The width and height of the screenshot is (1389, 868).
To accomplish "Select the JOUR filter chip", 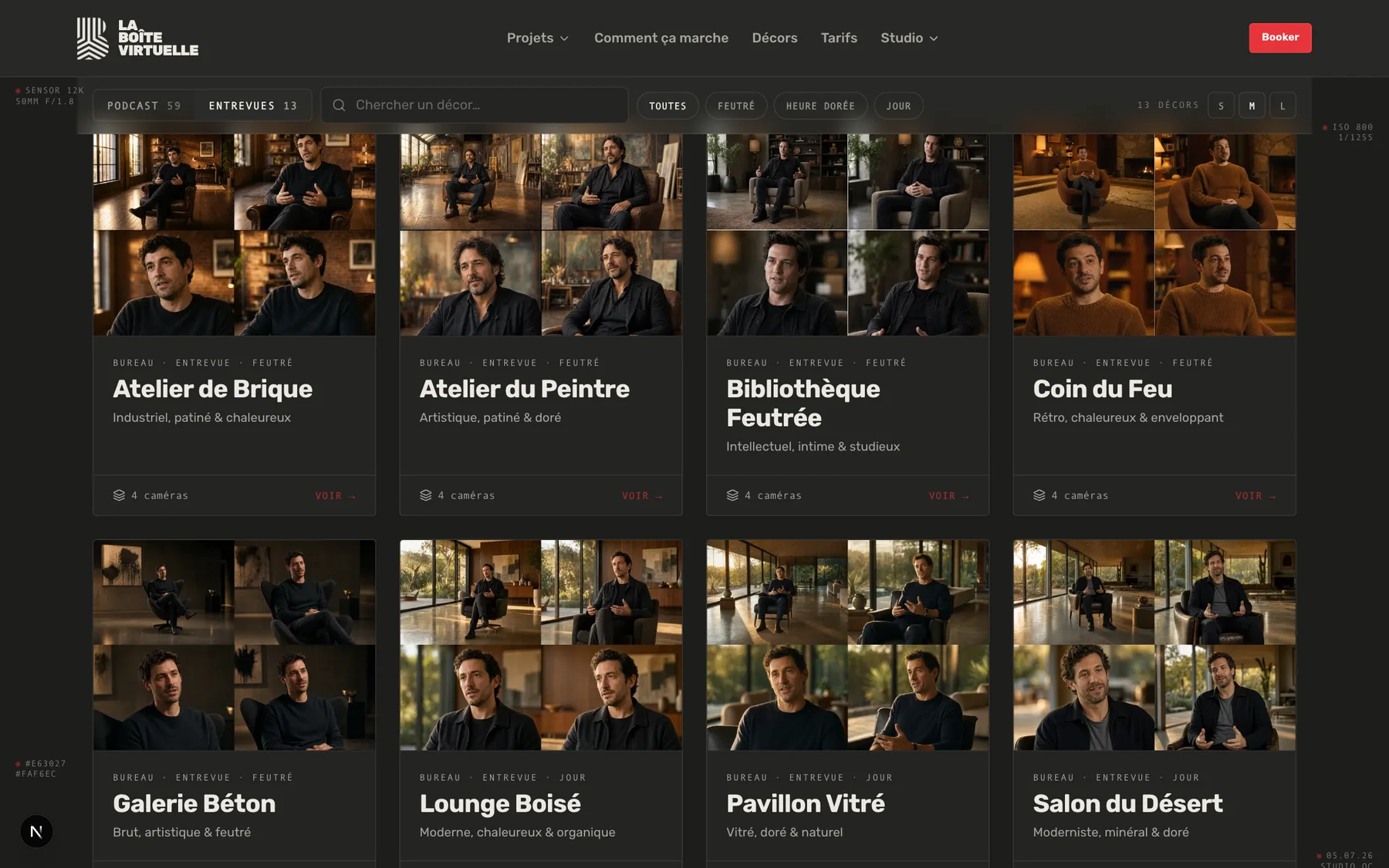I will click(898, 106).
